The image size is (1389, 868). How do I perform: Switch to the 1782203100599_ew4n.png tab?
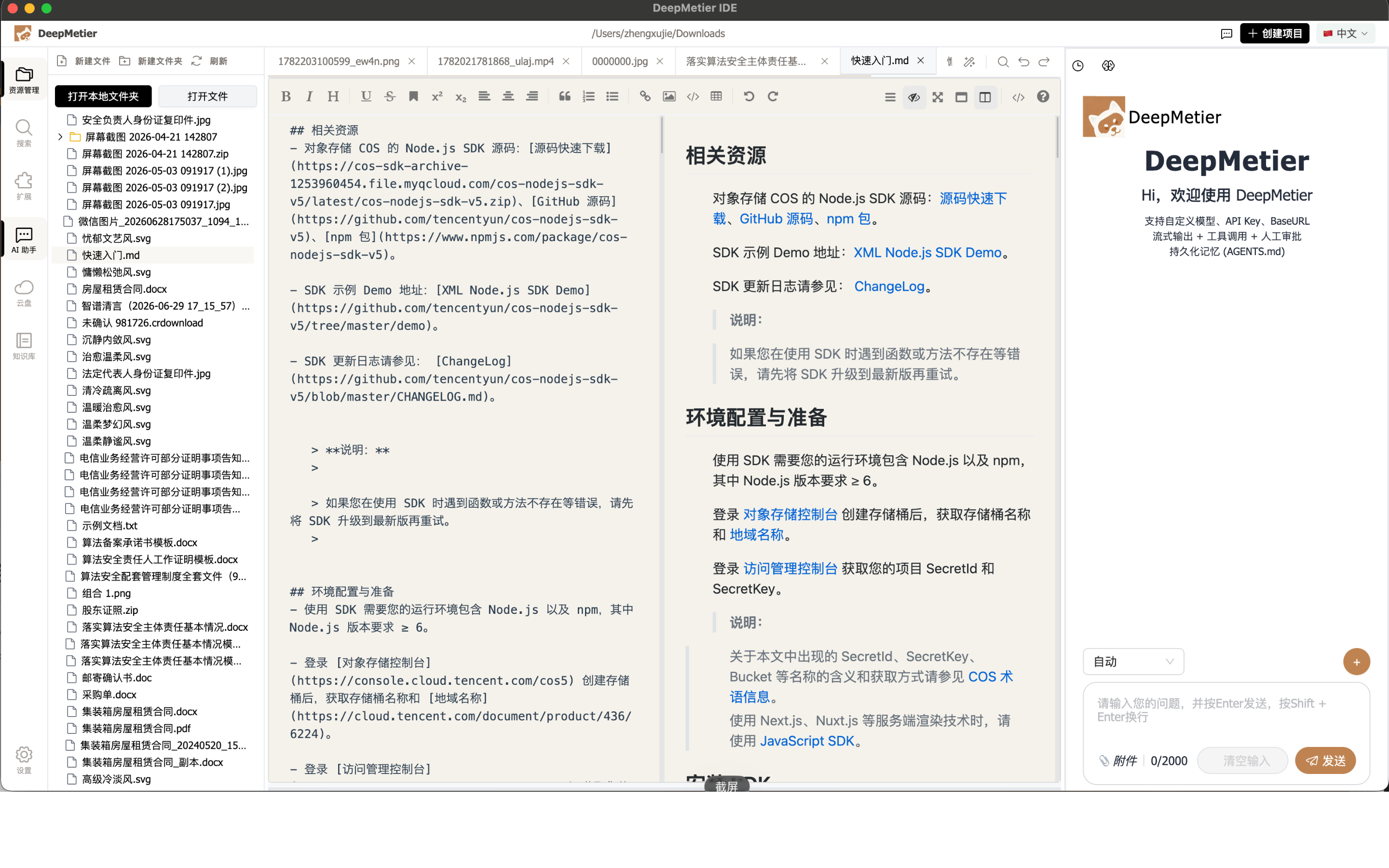coord(339,61)
